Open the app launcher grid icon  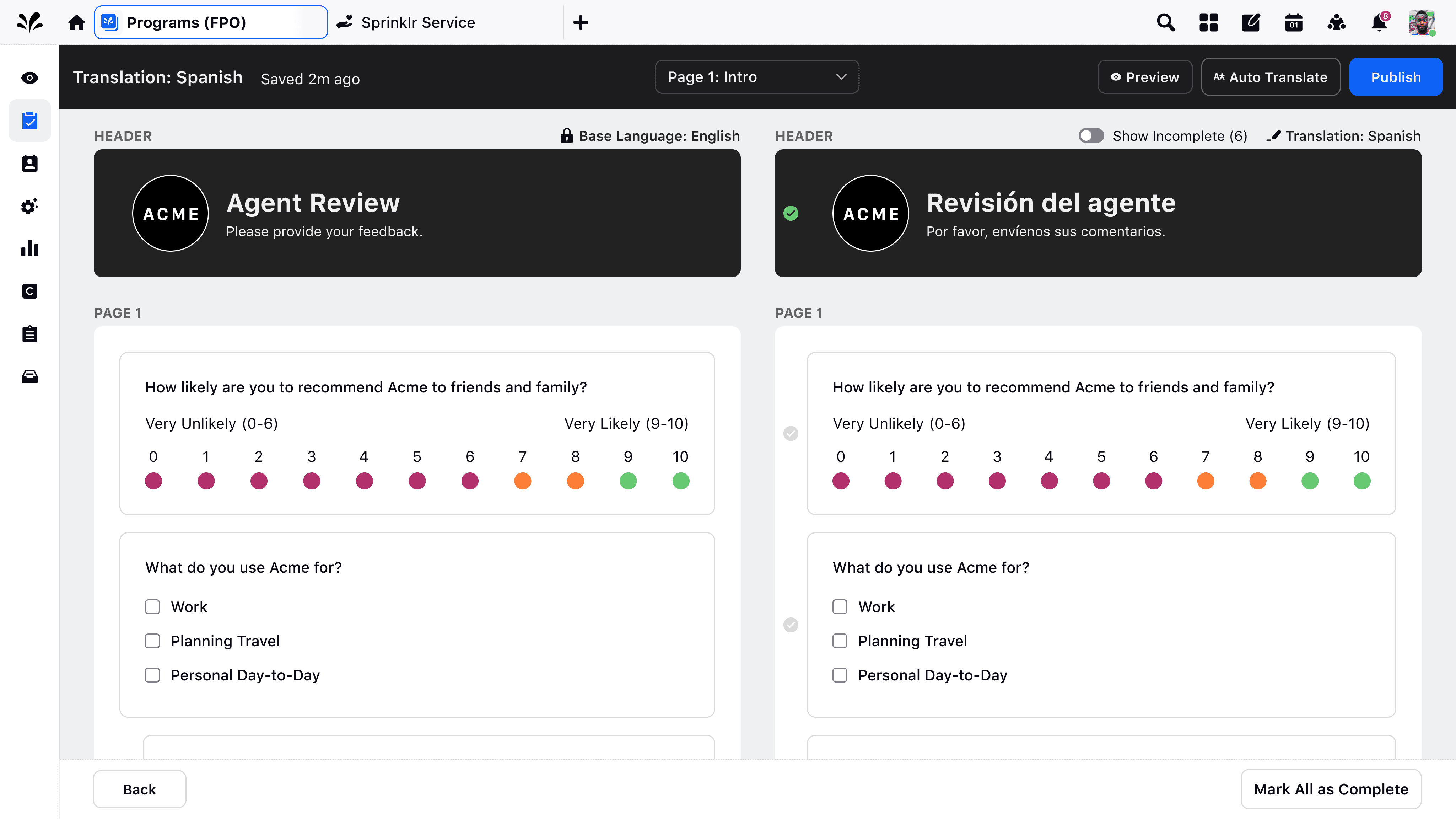coord(1208,23)
